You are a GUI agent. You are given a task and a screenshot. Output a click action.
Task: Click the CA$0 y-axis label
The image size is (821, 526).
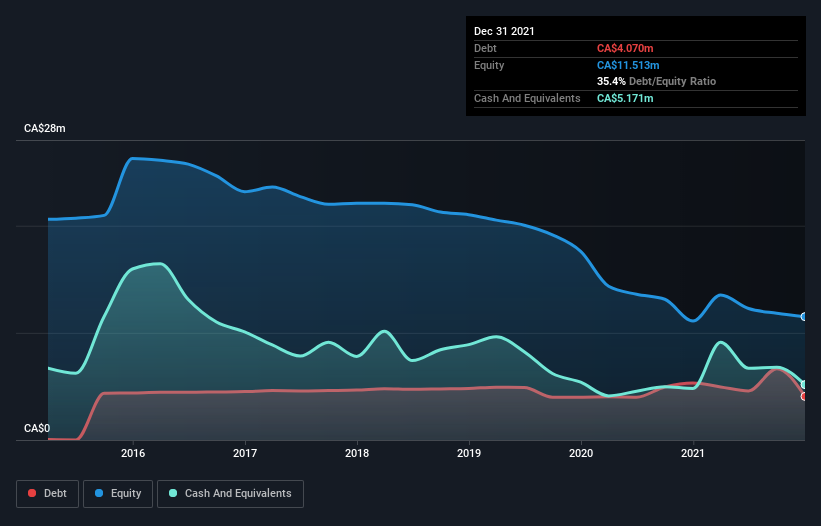point(37,428)
